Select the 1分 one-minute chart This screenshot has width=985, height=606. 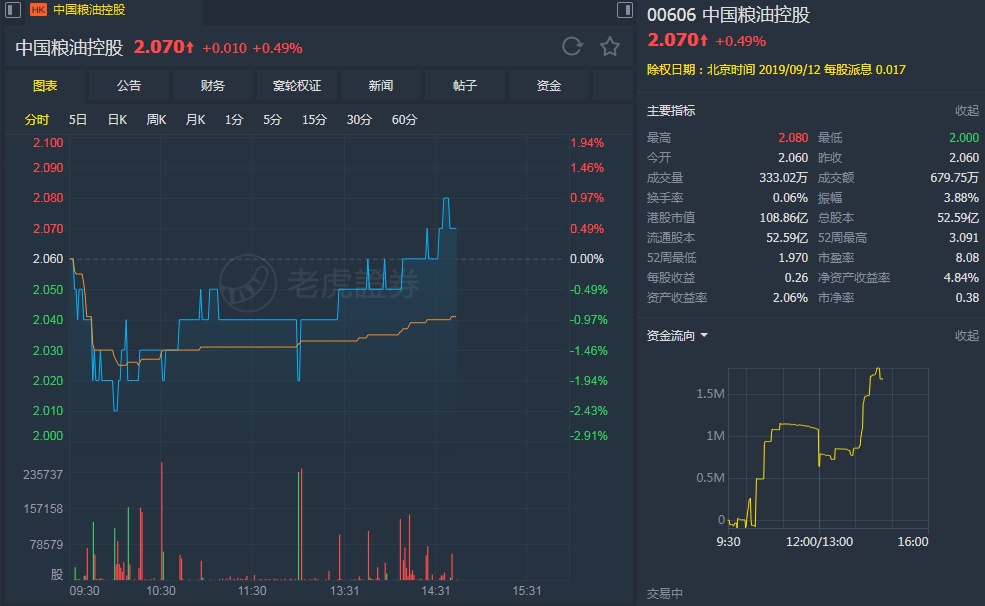(234, 119)
